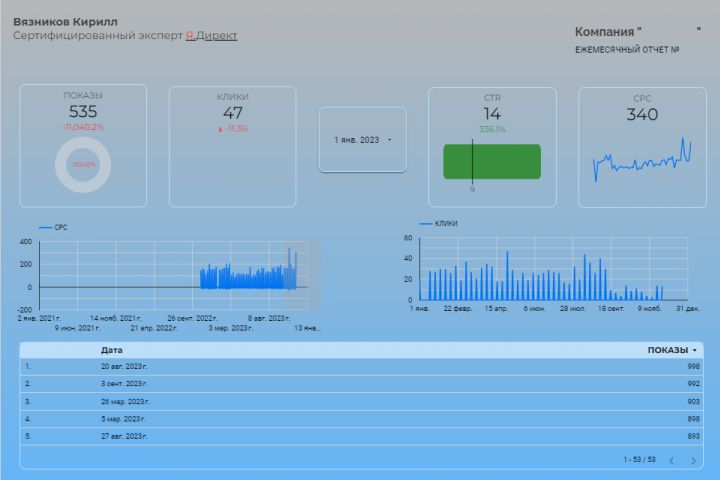
Task: Select table row 26 мар. 2023 г.
Action: pos(361,401)
